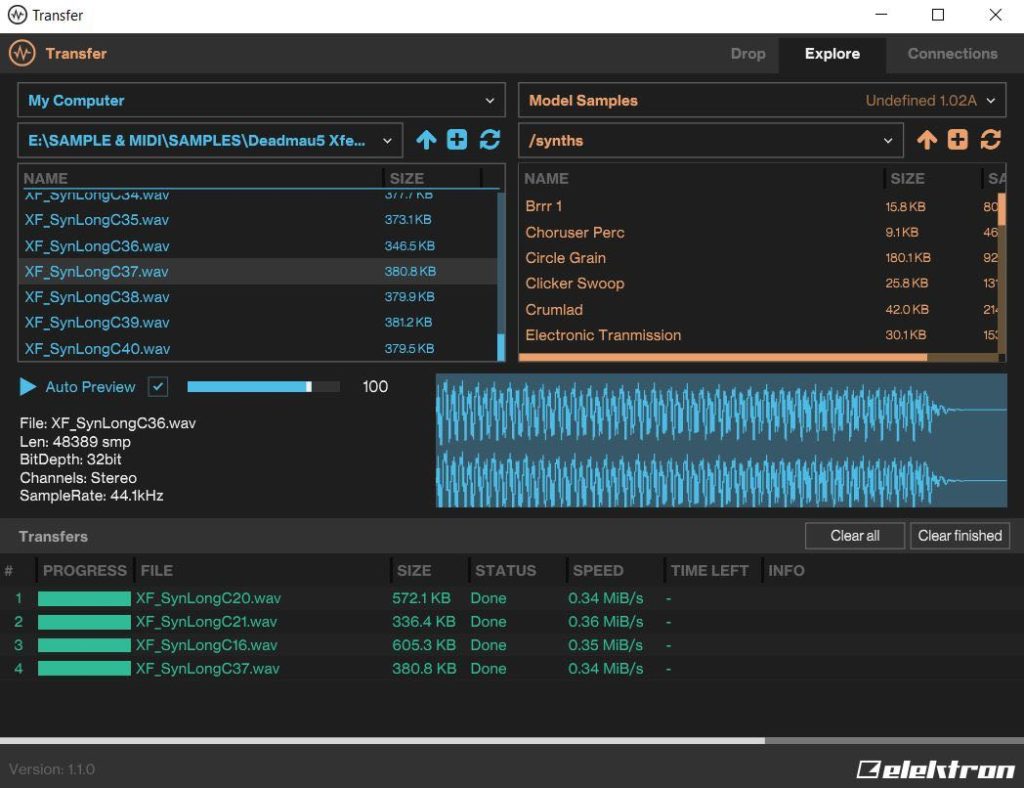Viewport: 1024px width, 788px height.
Task: Click the Clear all button
Action: point(855,536)
